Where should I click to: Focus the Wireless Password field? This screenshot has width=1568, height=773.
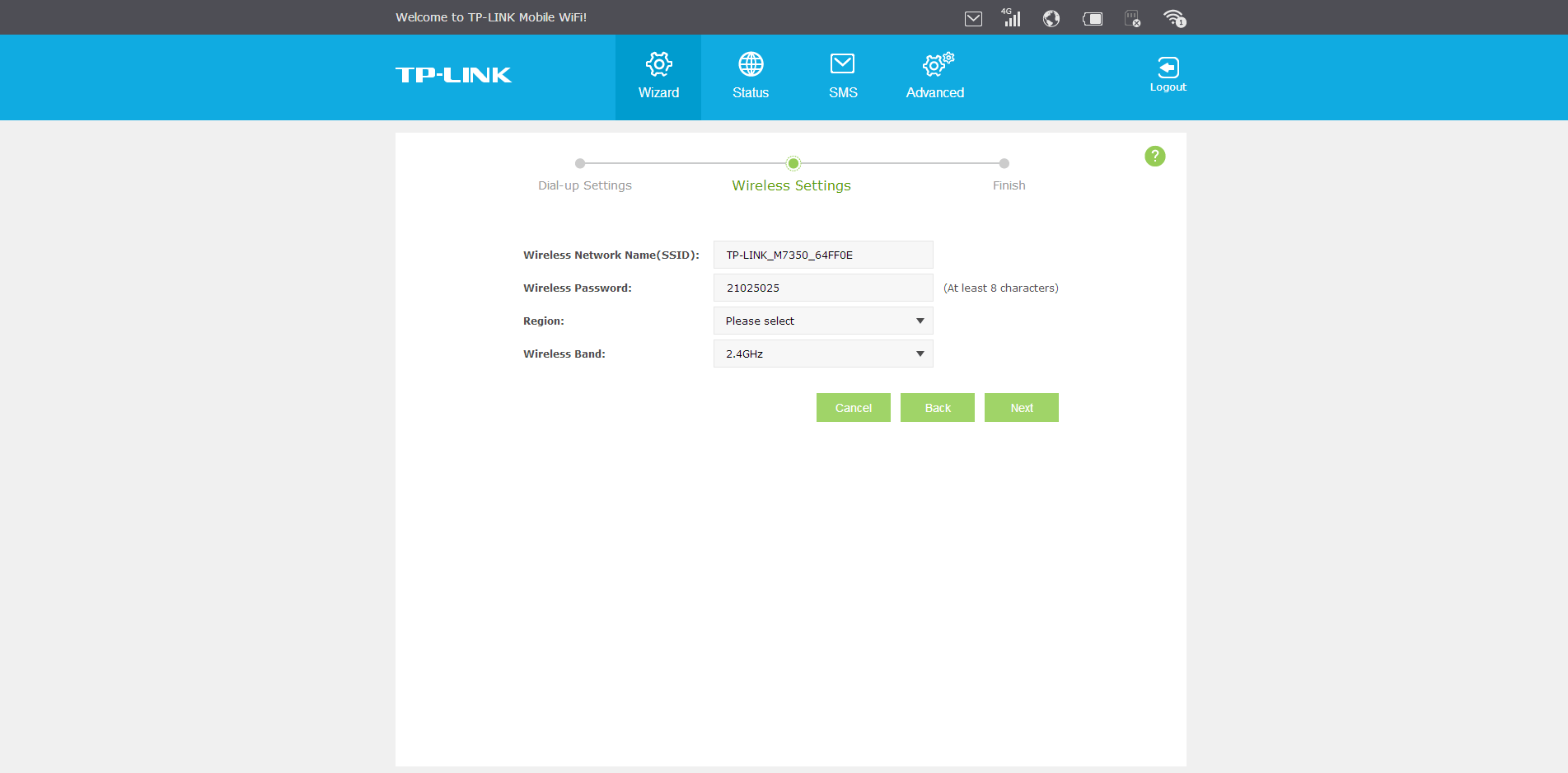(x=822, y=288)
